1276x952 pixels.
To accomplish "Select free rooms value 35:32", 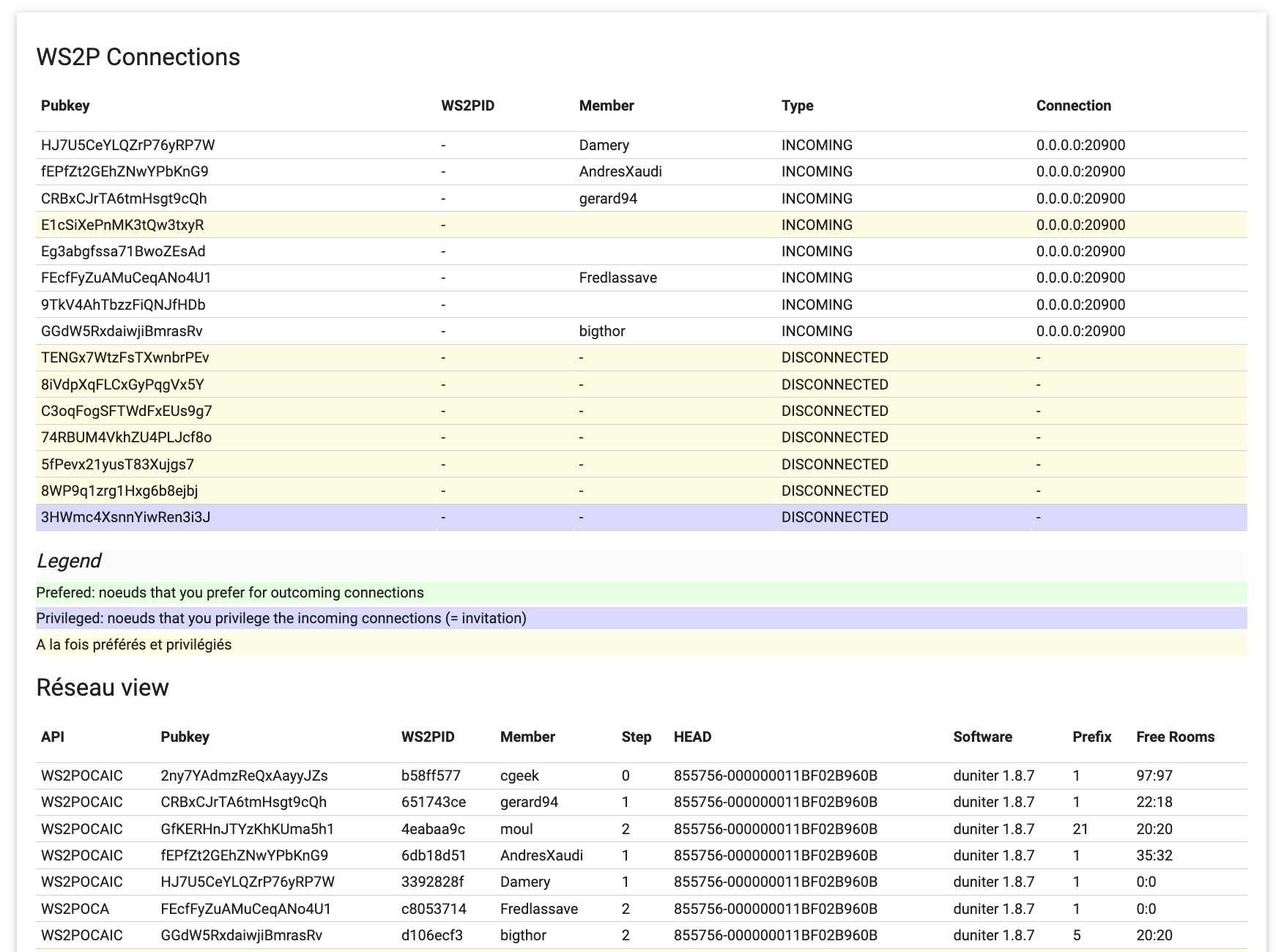I will pyautogui.click(x=1154, y=855).
